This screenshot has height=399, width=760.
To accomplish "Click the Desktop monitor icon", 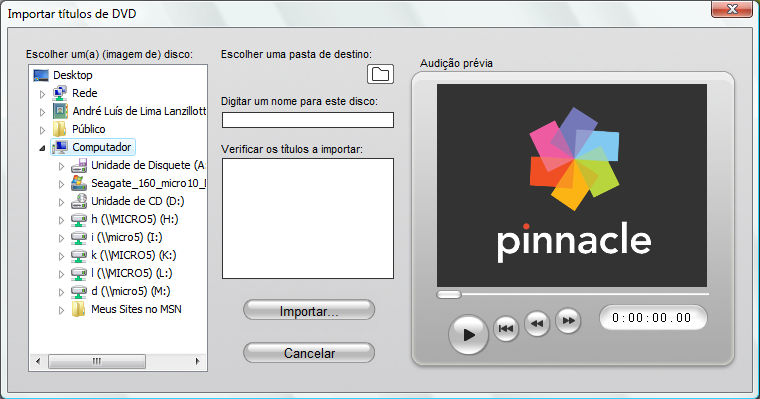I will [41, 75].
